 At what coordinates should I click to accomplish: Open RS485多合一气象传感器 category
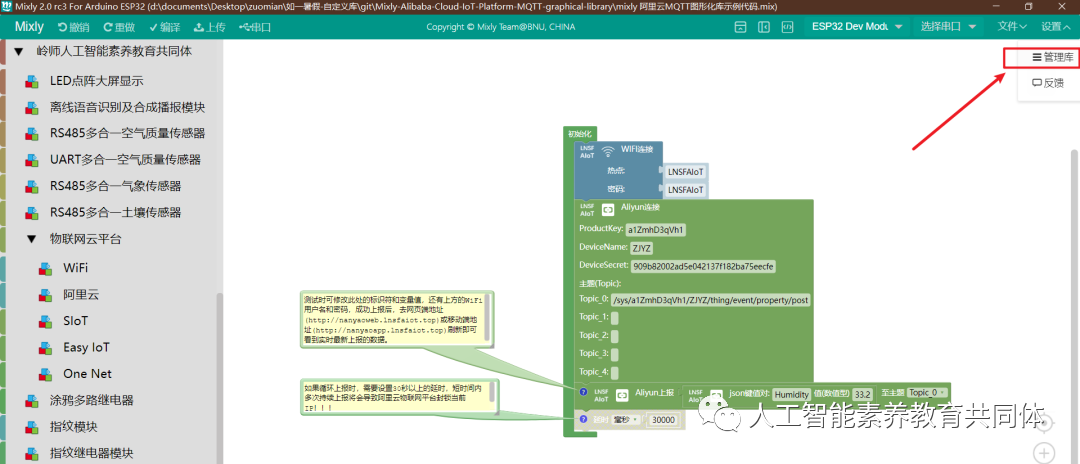click(116, 187)
